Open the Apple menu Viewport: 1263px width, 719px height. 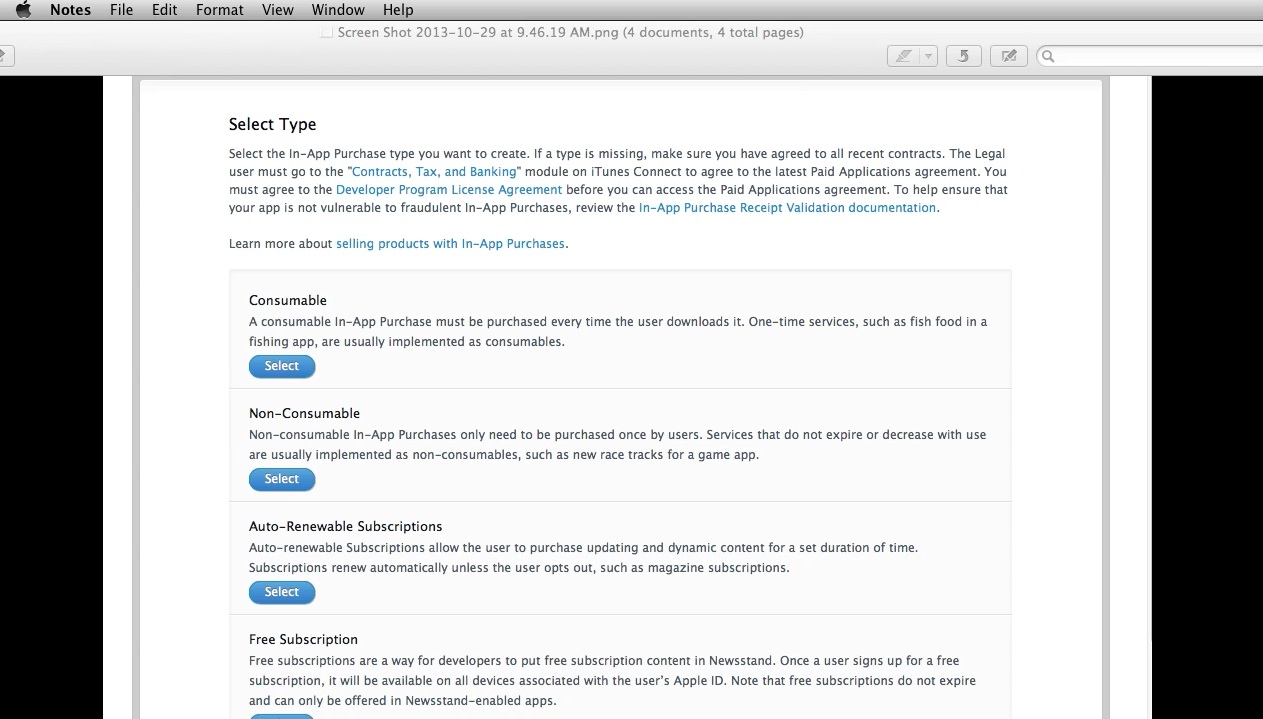click(x=23, y=10)
